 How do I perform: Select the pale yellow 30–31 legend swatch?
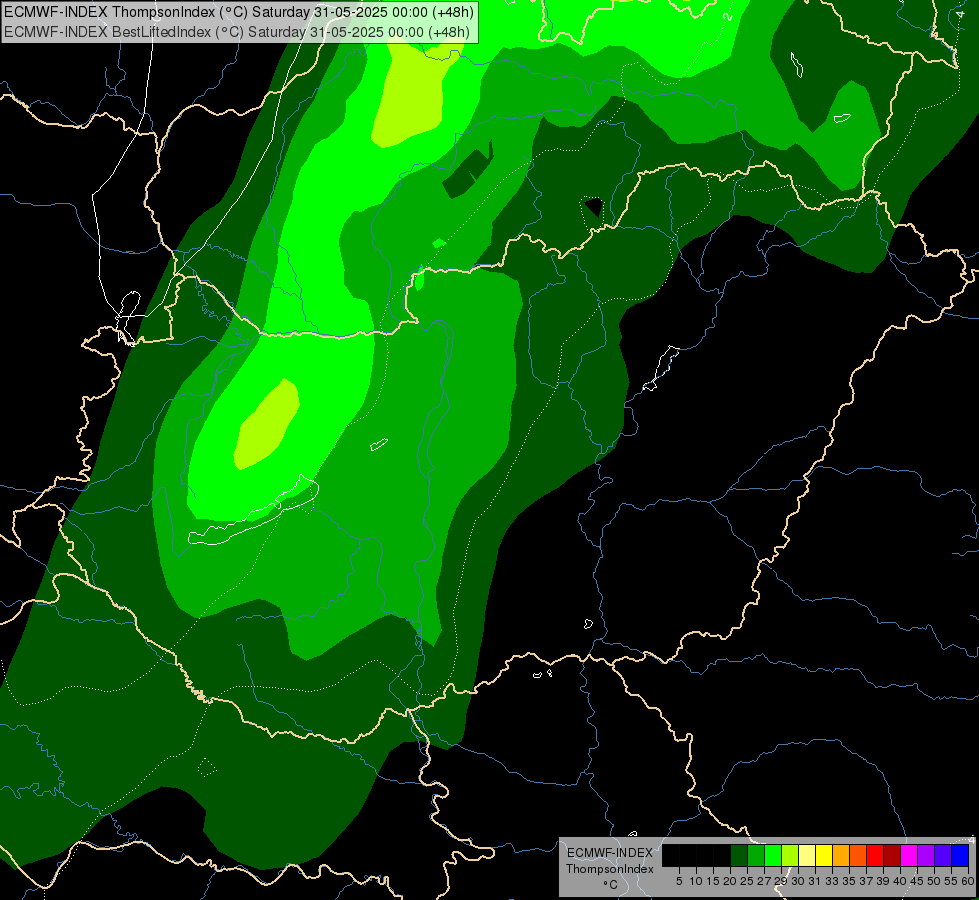pyautogui.click(x=807, y=855)
